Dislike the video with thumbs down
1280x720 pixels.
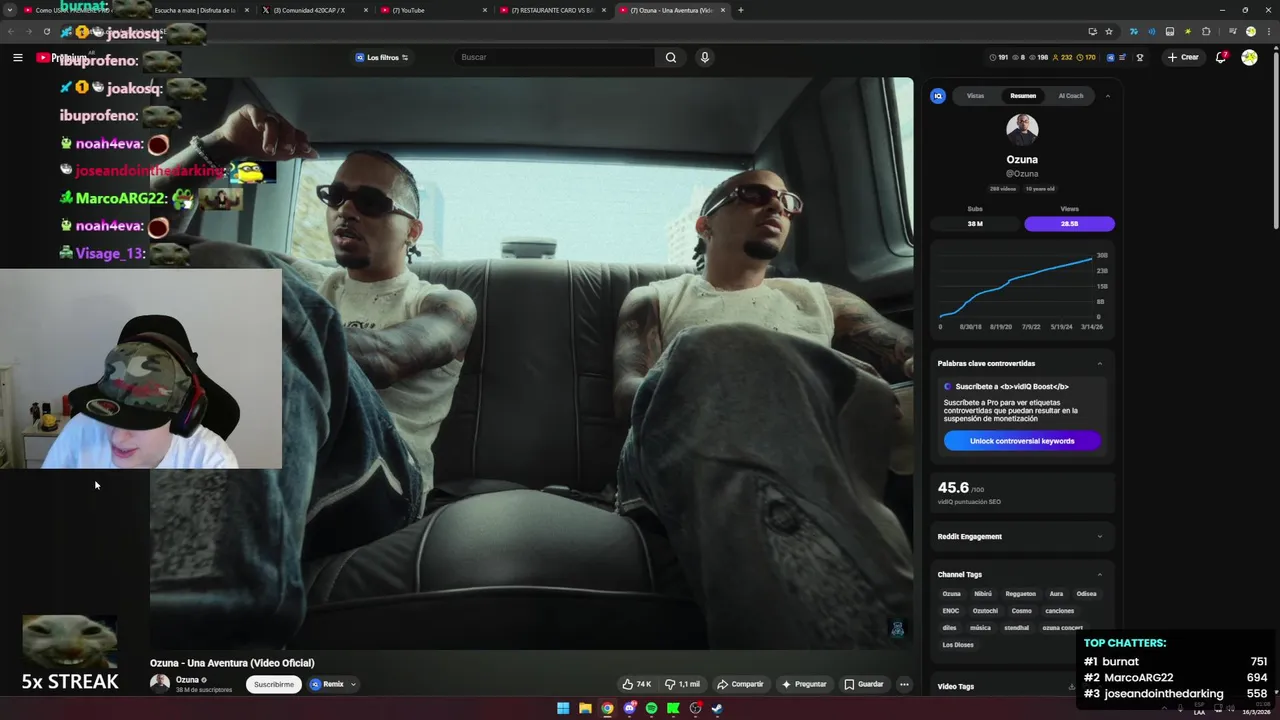pyautogui.click(x=683, y=684)
